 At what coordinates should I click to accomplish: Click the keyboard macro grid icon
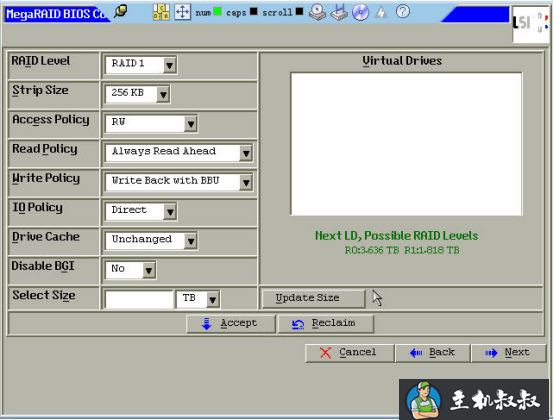161,12
